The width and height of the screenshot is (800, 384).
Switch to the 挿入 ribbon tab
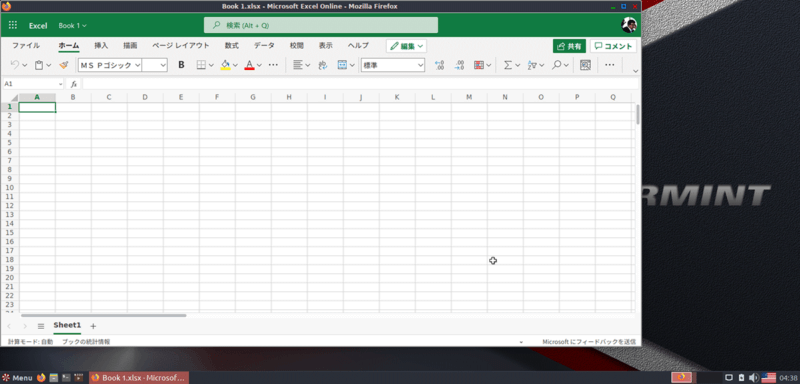(101, 45)
